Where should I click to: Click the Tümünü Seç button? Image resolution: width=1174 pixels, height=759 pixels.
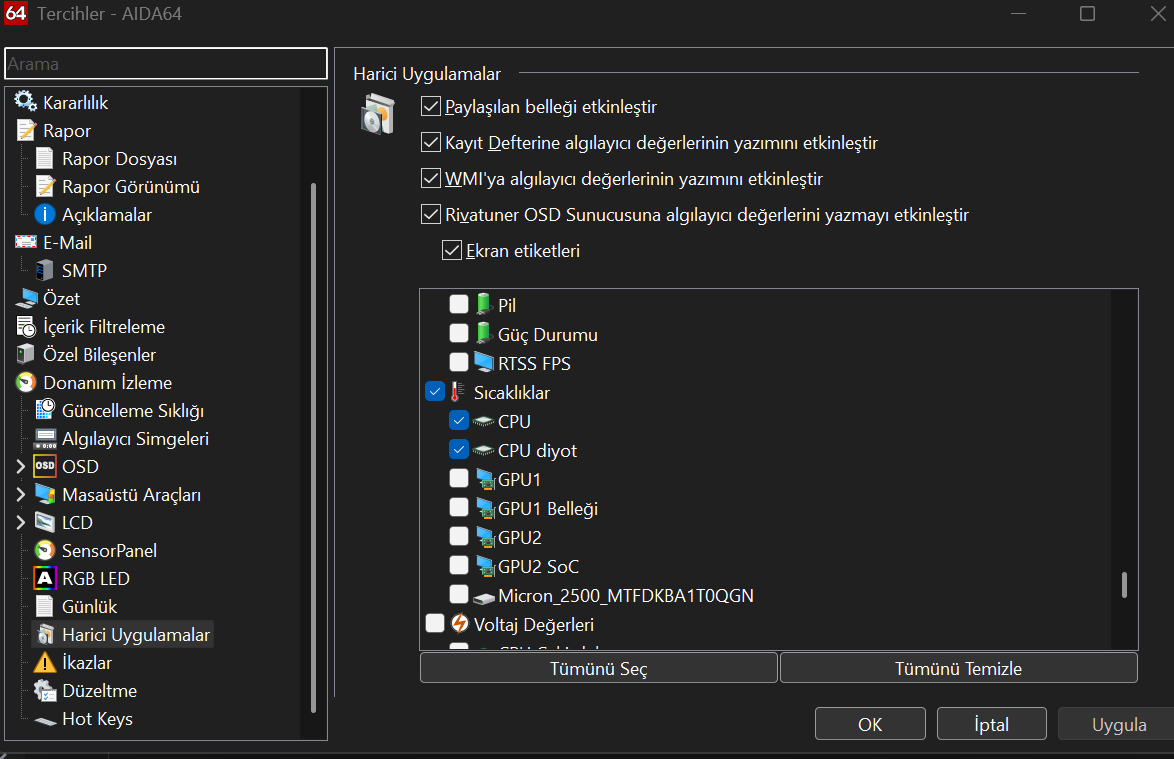tap(599, 668)
